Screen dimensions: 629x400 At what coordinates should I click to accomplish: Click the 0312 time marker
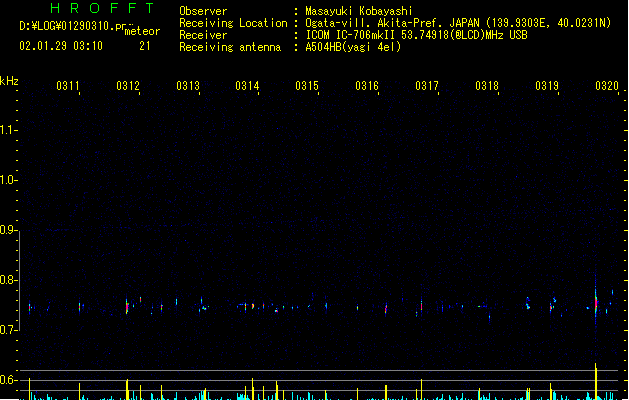coord(128,86)
